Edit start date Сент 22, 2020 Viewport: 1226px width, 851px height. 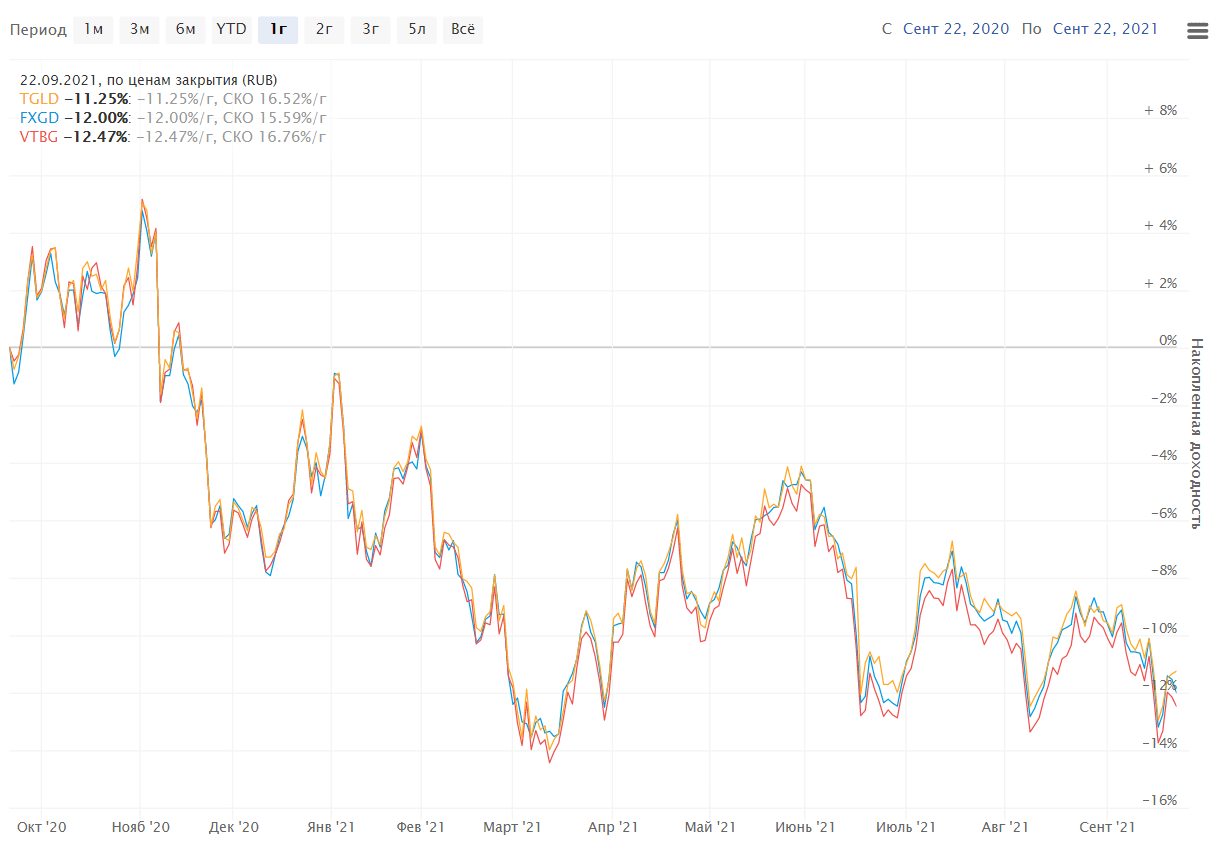(x=957, y=29)
